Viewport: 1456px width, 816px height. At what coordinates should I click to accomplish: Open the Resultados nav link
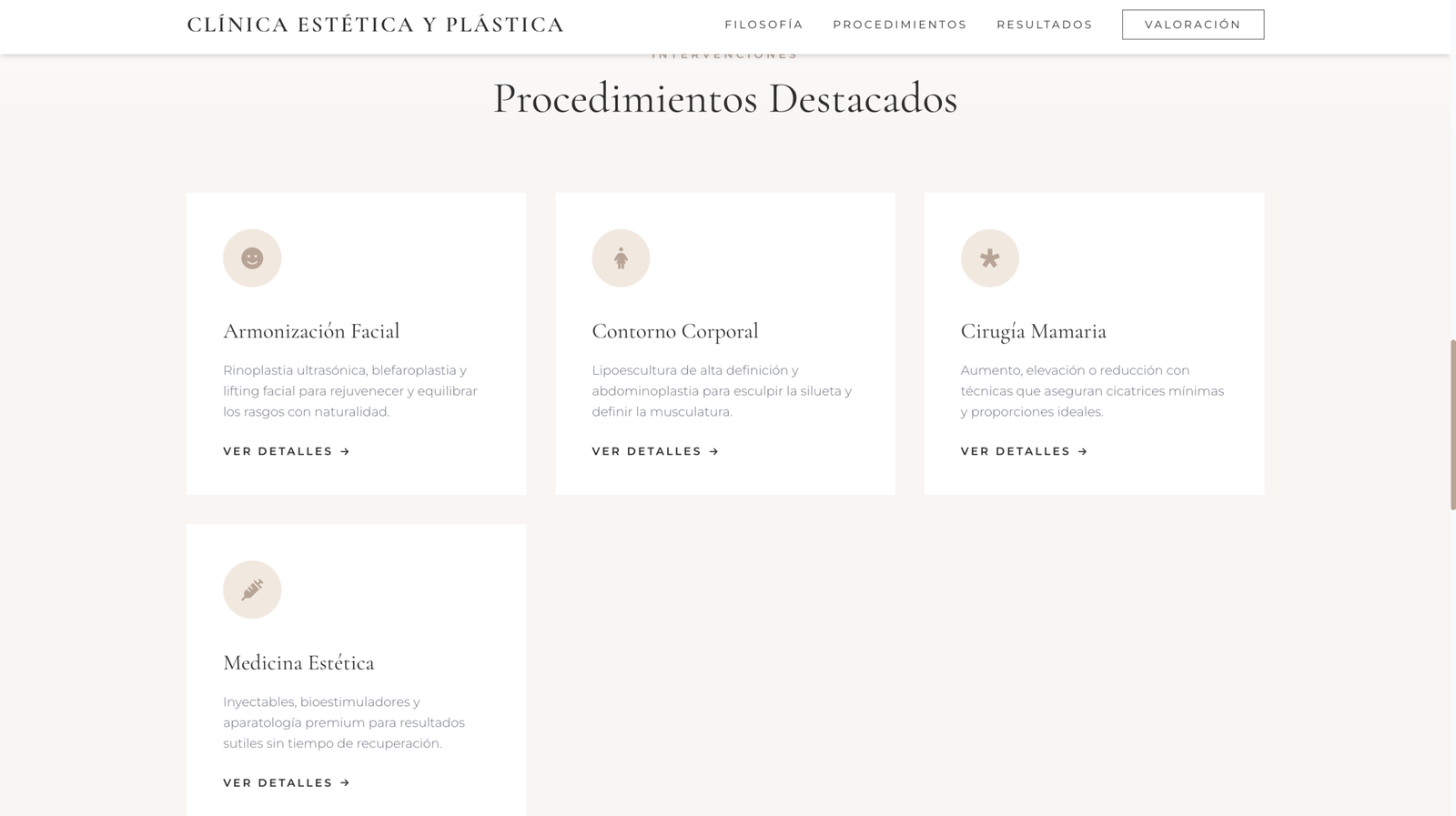(1044, 25)
